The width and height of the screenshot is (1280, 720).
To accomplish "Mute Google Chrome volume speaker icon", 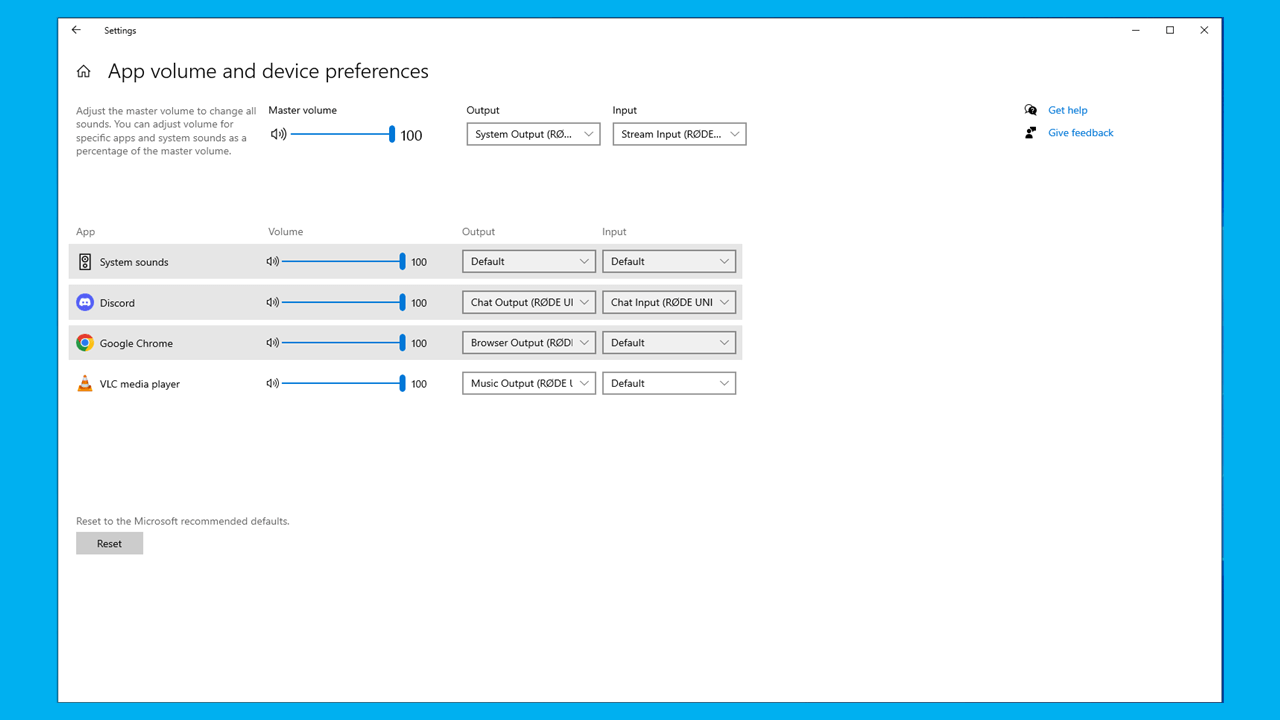I will tap(272, 343).
